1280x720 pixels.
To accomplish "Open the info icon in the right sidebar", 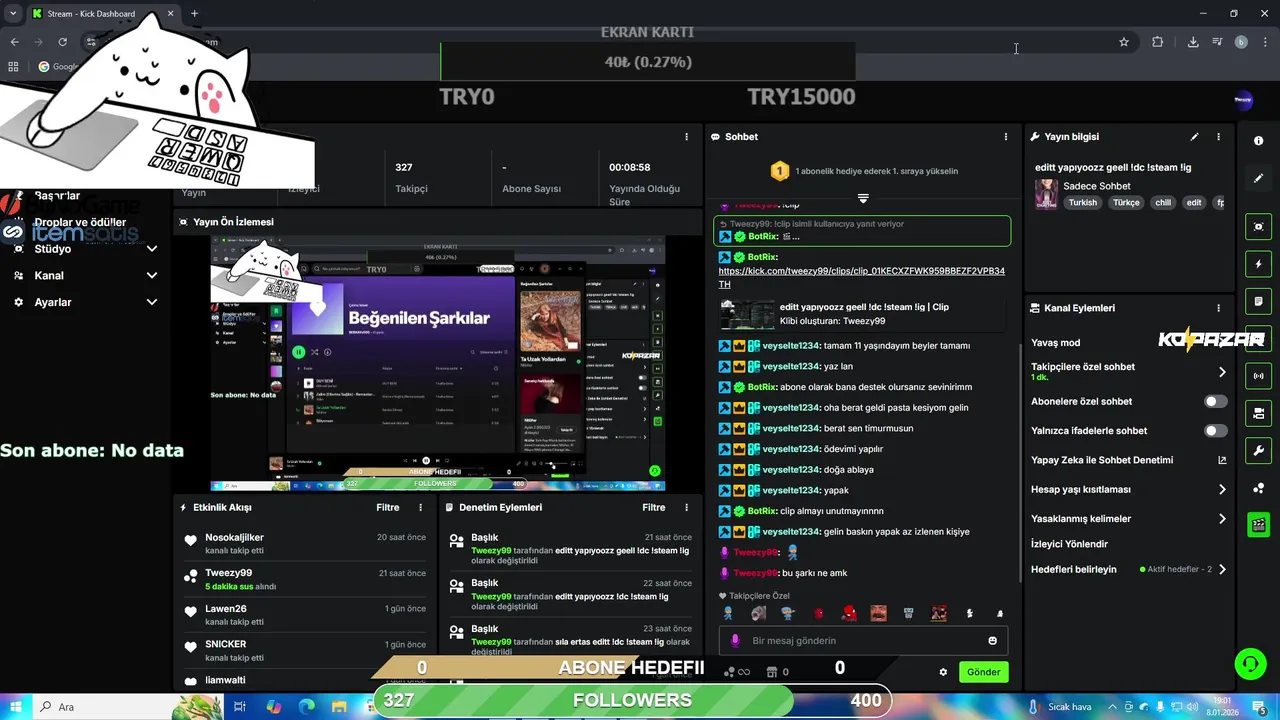I will (1258, 141).
